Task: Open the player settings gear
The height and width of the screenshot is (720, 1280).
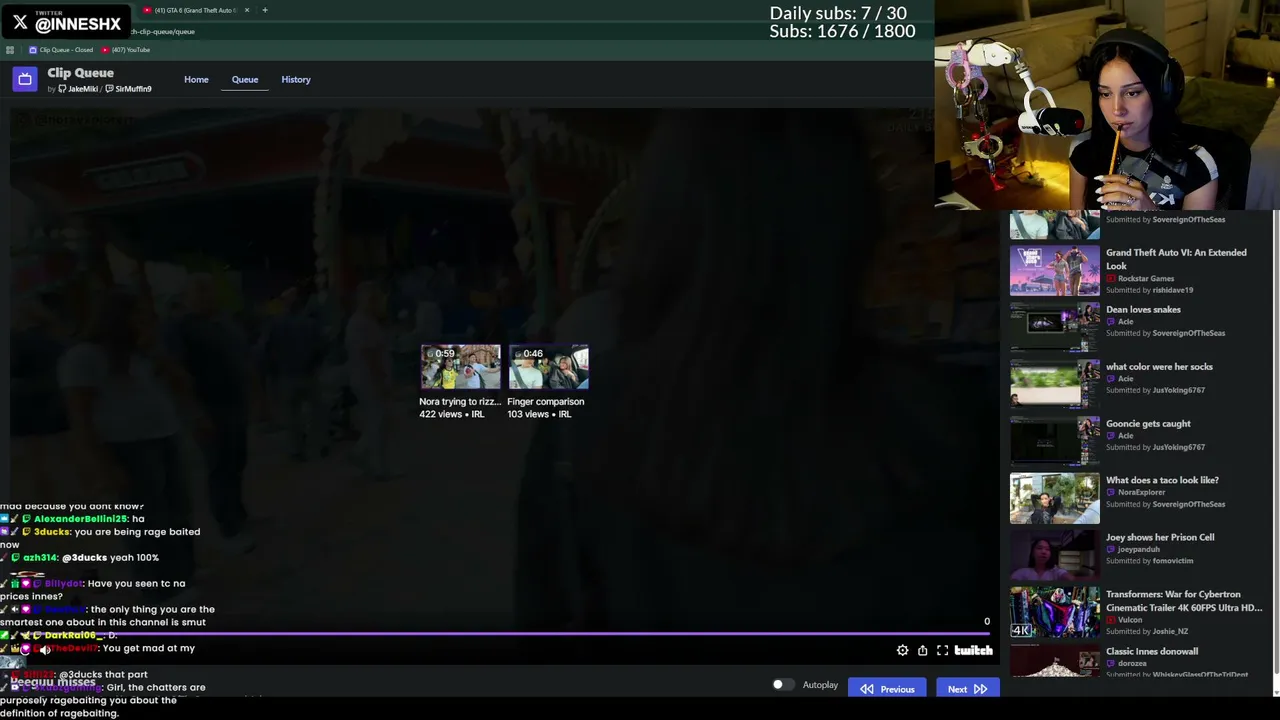Action: 902,651
